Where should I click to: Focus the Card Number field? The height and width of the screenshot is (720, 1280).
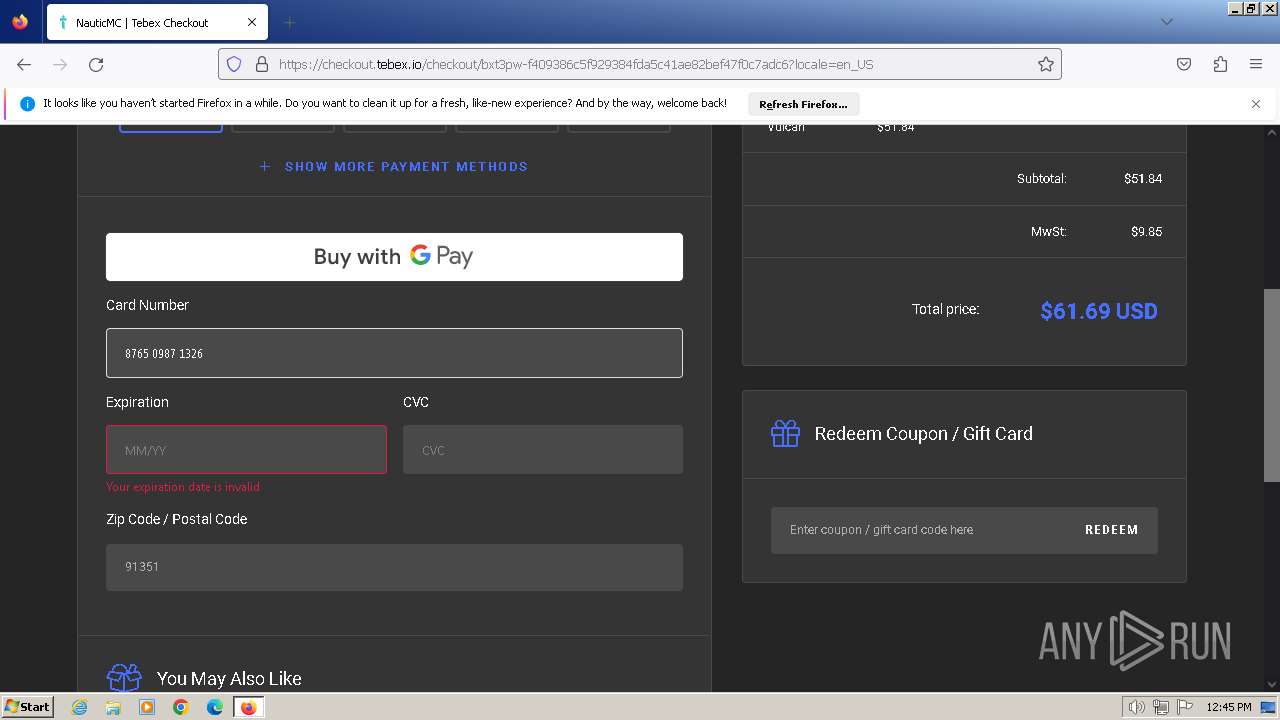click(x=394, y=353)
